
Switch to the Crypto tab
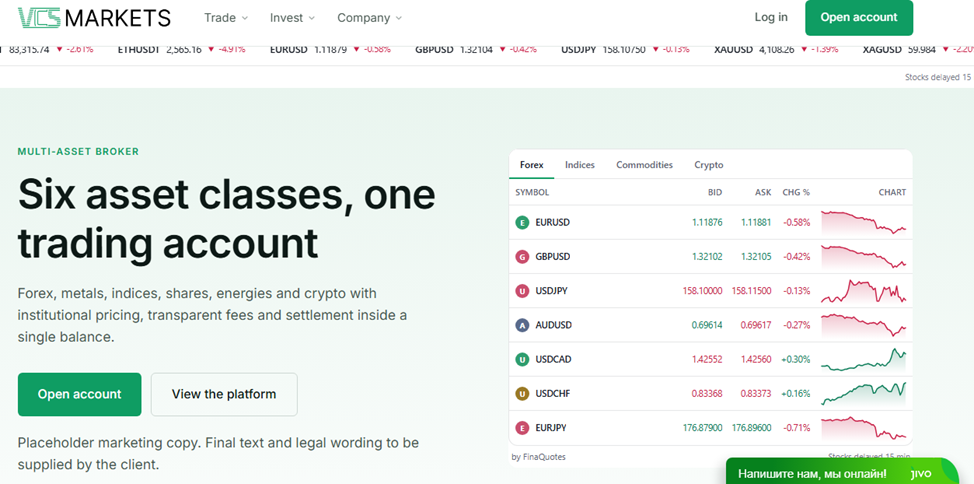click(x=709, y=165)
